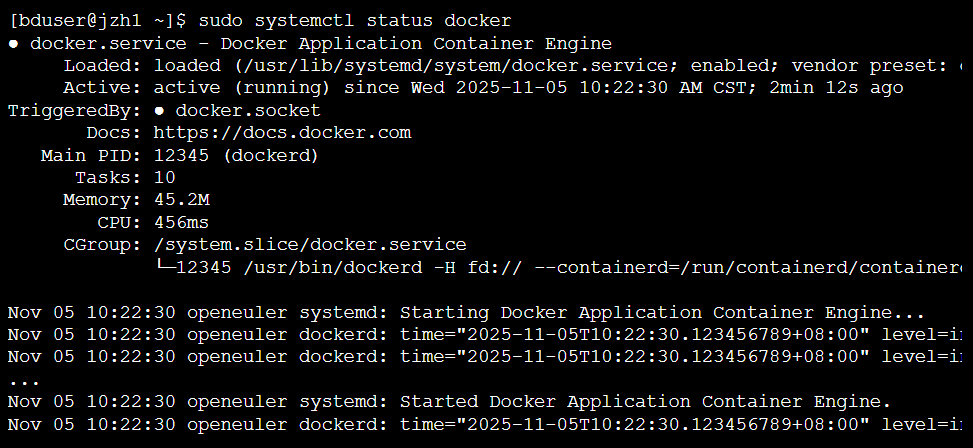Viewport: 973px width, 448px height.
Task: Click the Main PID value 12345 (dockerd)
Action: coord(236,155)
